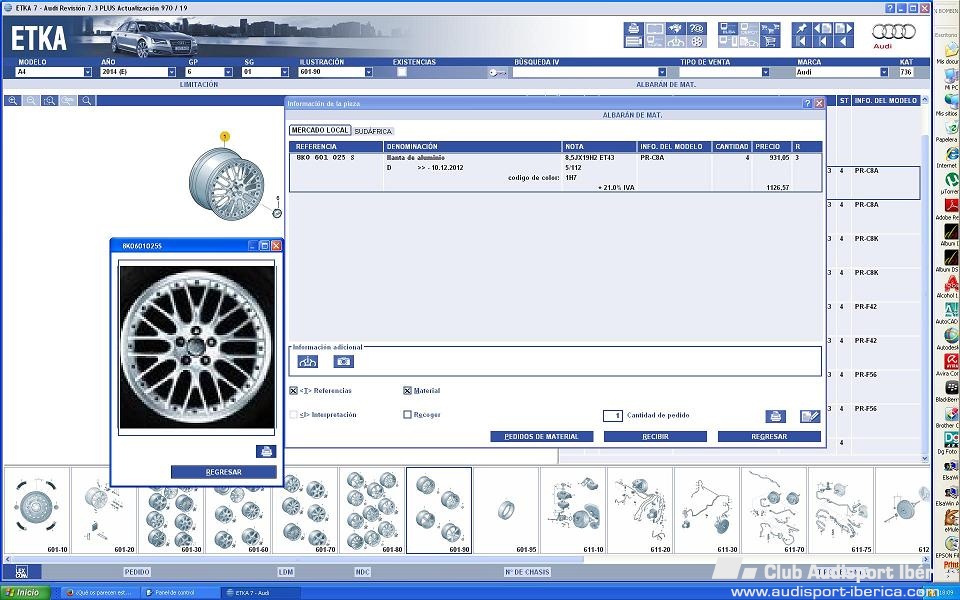
Task: Open the LDM tab in bottom bar
Action: click(x=286, y=572)
